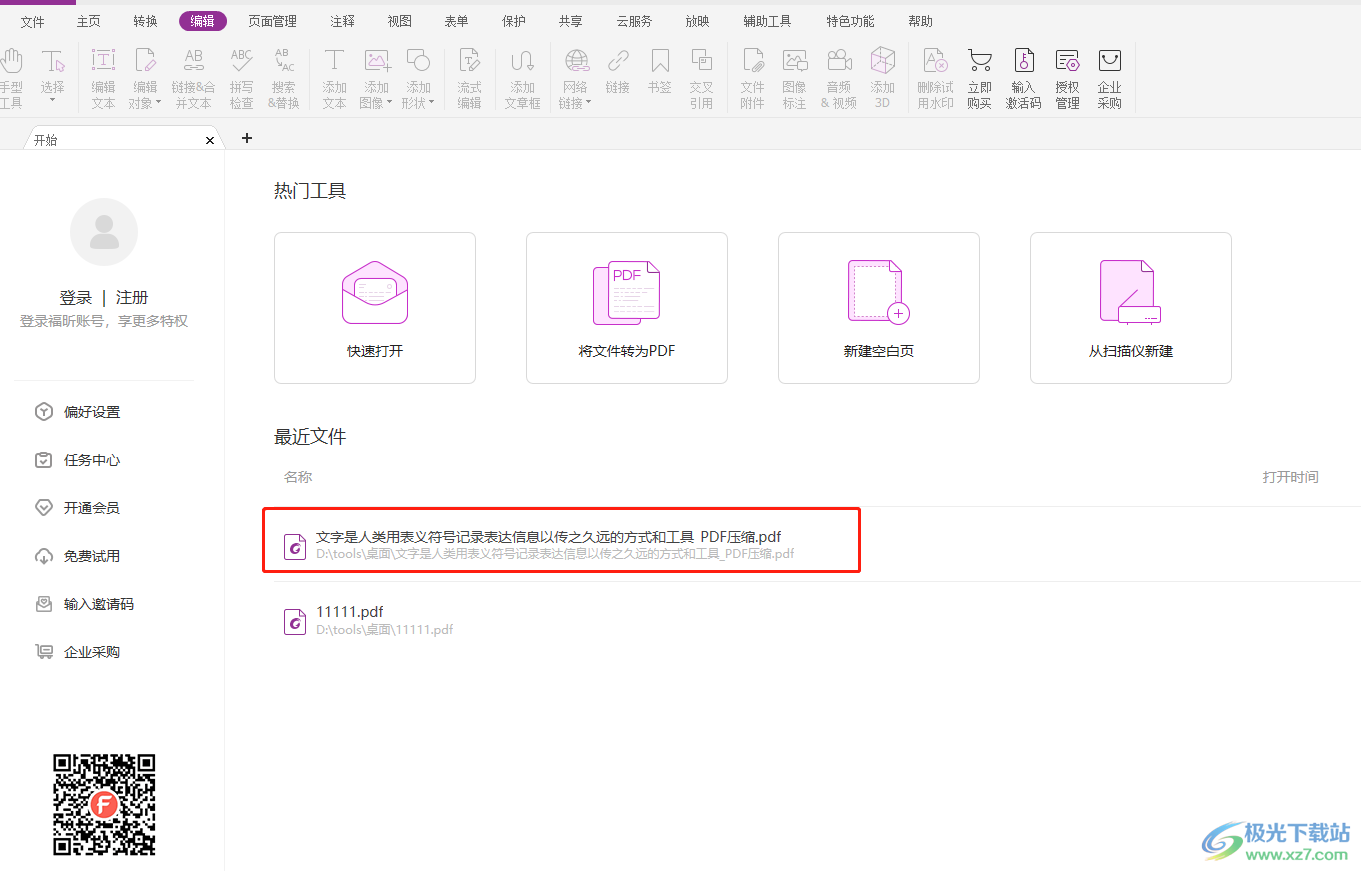
Task: Click the 将文件转为PDF tool card
Action: (x=627, y=308)
